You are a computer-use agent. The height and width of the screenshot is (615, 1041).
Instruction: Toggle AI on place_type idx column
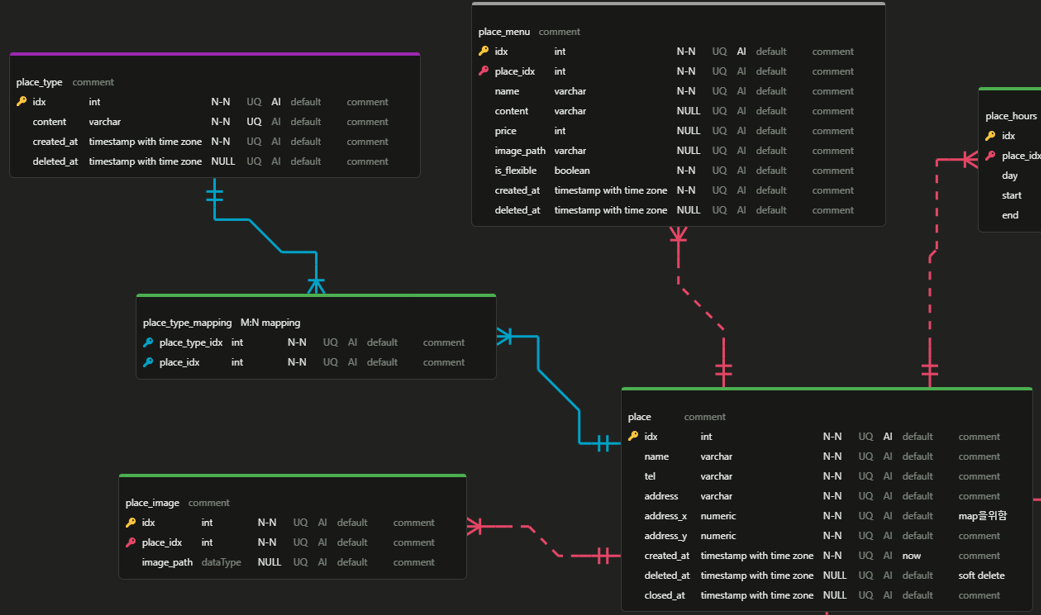click(x=276, y=102)
